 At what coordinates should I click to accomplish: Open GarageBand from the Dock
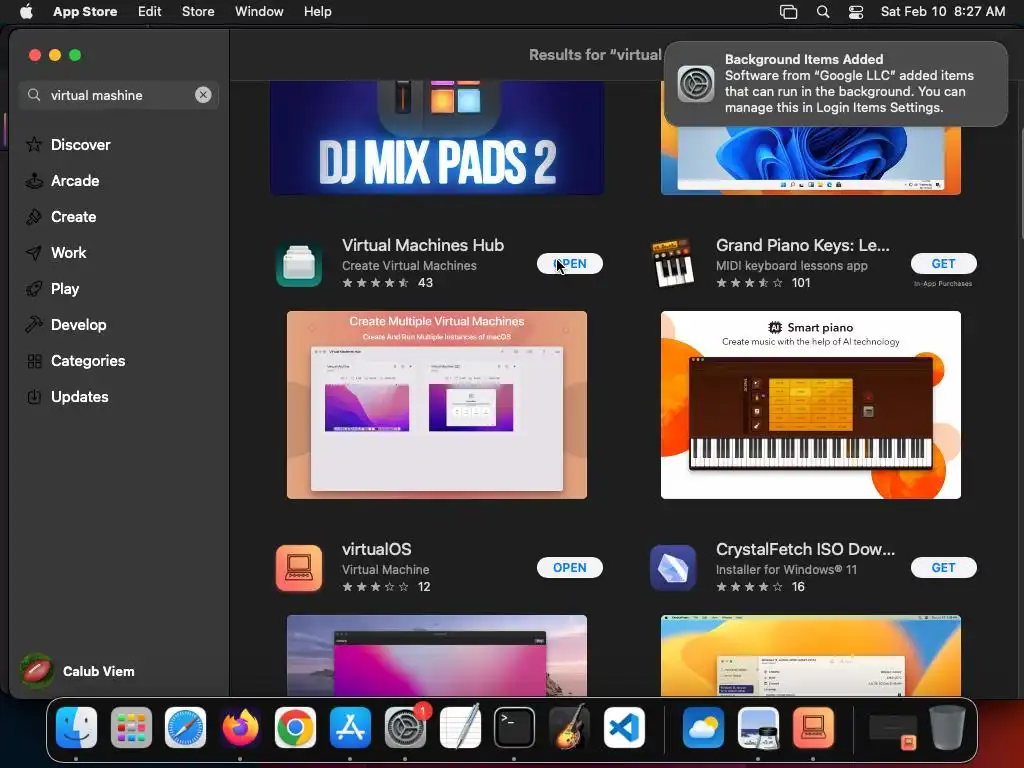click(x=569, y=728)
